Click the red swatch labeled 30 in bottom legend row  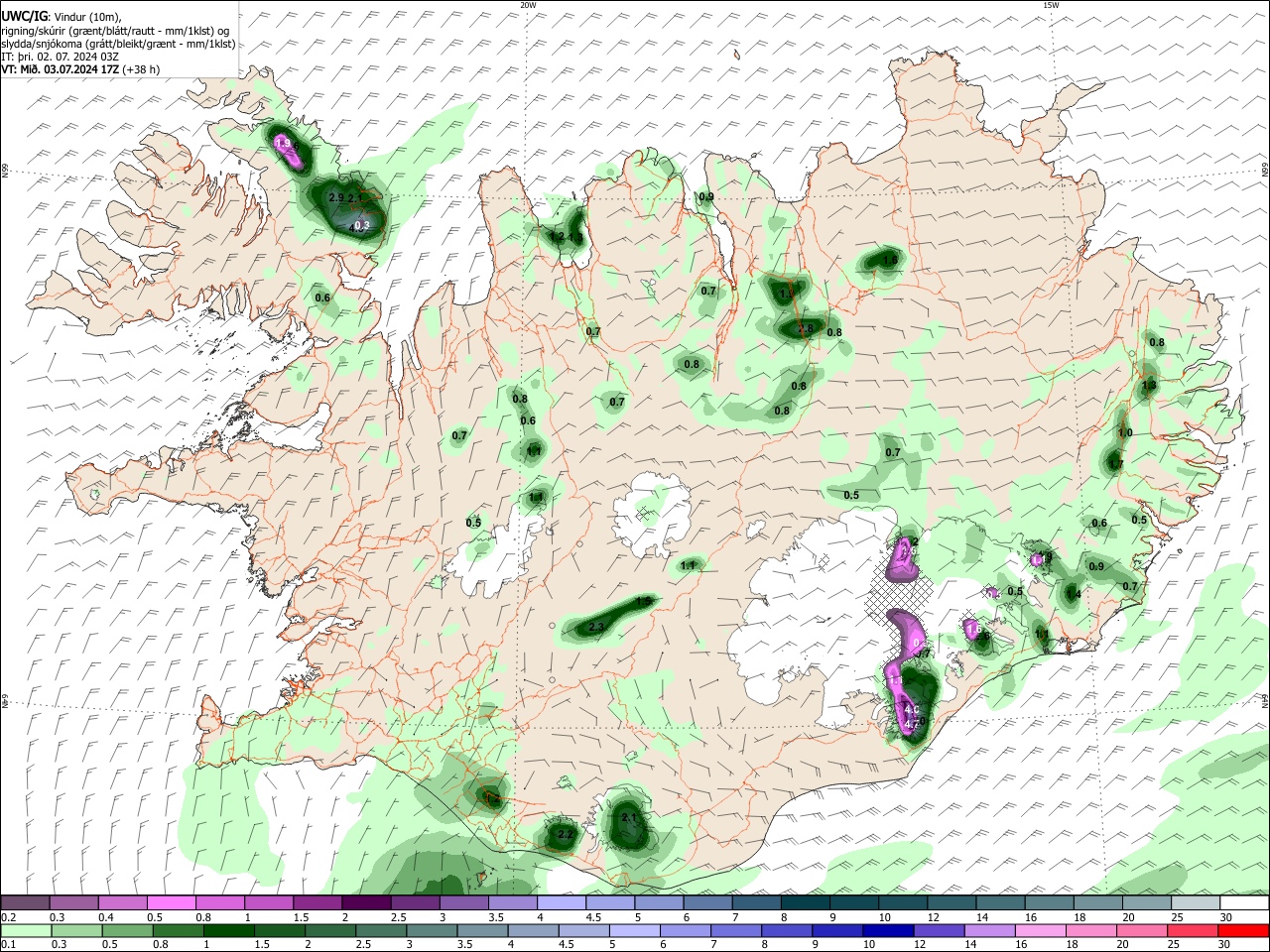pyautogui.click(x=1242, y=930)
